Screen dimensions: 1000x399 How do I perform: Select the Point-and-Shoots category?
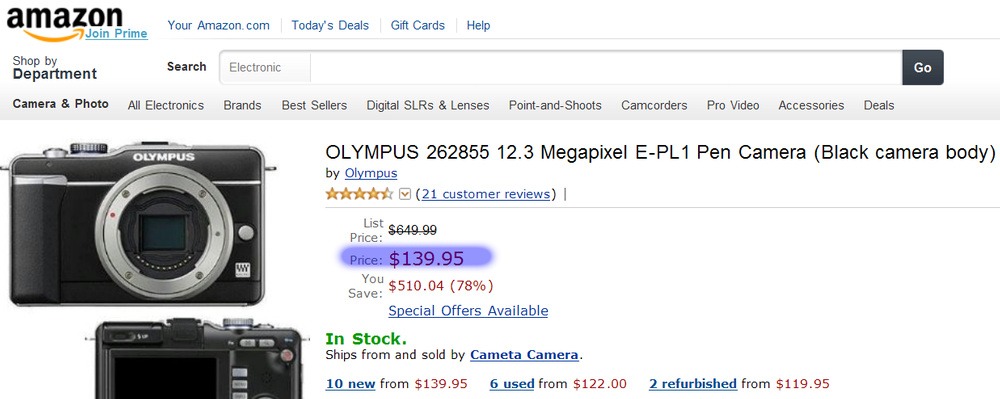click(x=555, y=105)
